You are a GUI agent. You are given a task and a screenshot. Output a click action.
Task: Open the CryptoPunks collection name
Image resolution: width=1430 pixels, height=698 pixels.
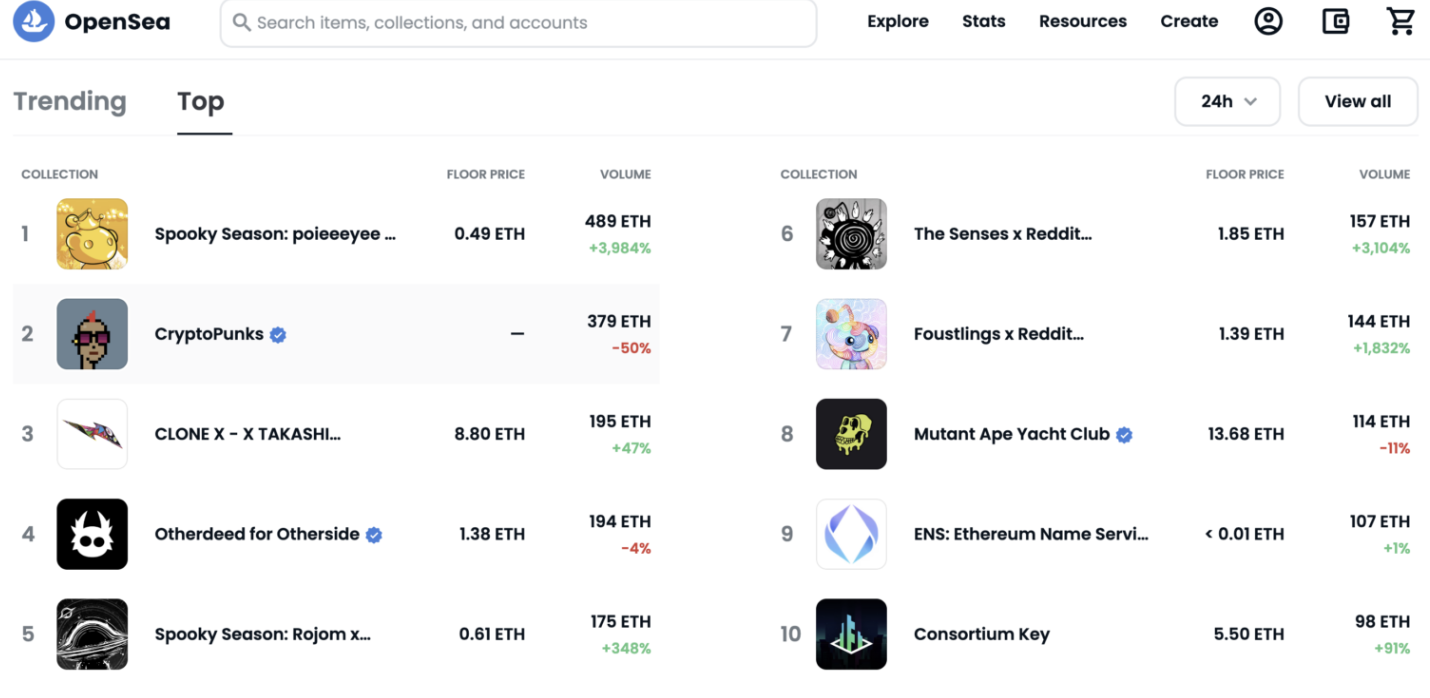coord(209,335)
